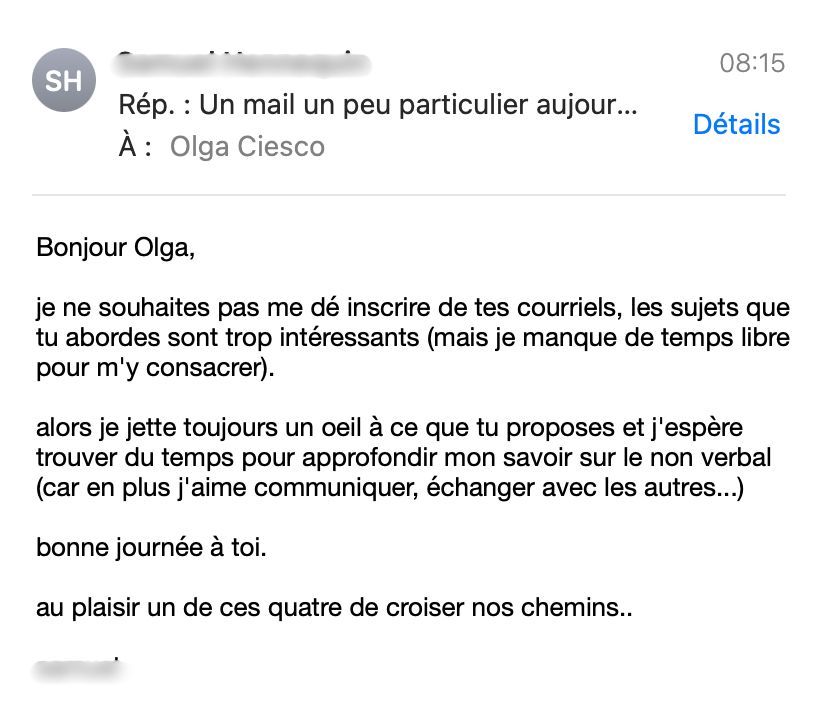Click the subject line starting with Rép.
The height and width of the screenshot is (702, 832).
[x=377, y=104]
